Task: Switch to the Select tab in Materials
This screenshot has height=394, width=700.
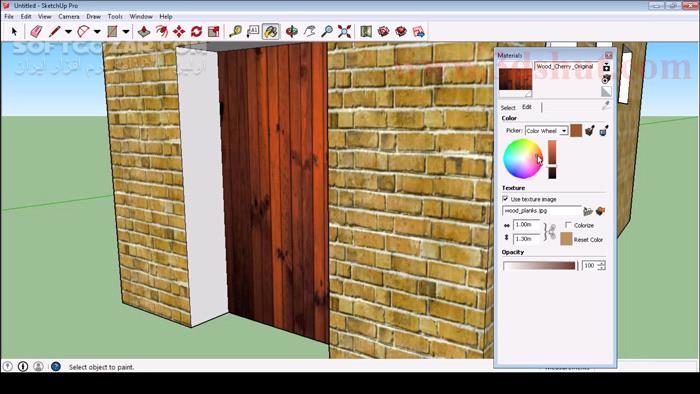Action: coord(508,108)
